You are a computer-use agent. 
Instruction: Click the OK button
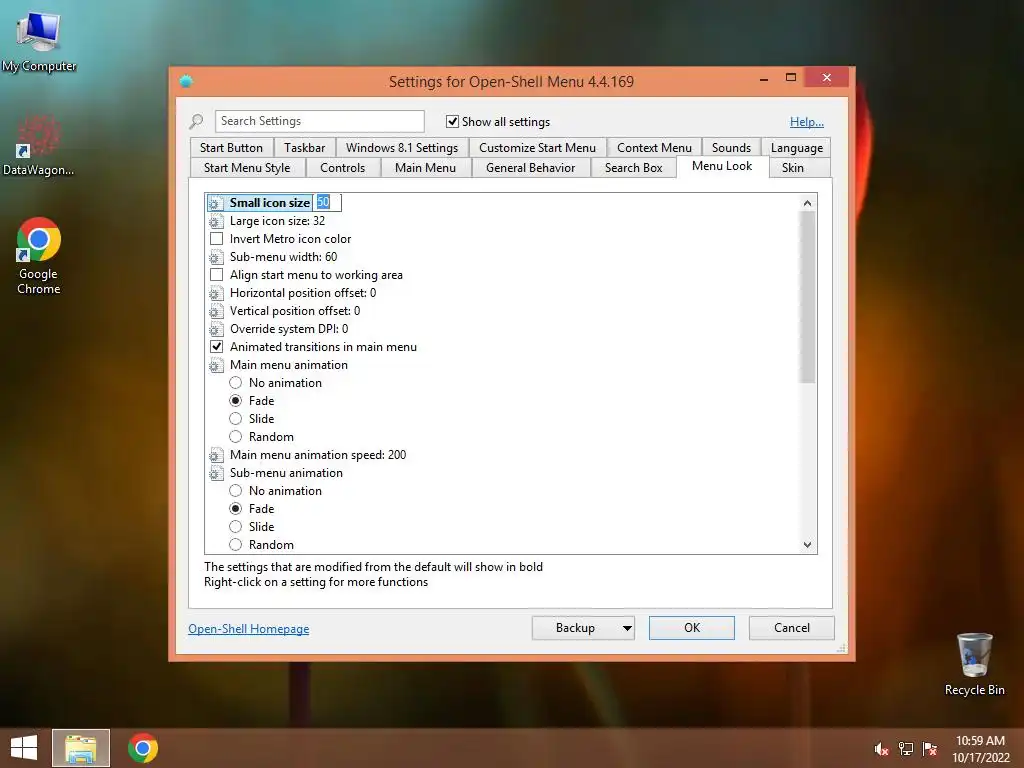click(x=692, y=628)
